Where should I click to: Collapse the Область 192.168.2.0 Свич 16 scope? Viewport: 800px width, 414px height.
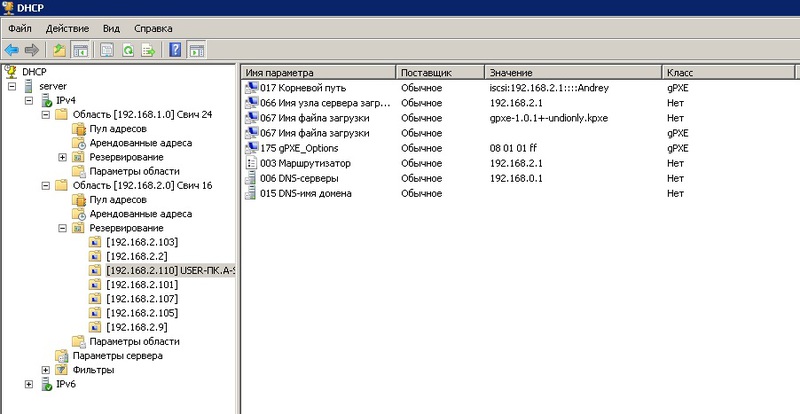click(x=46, y=186)
